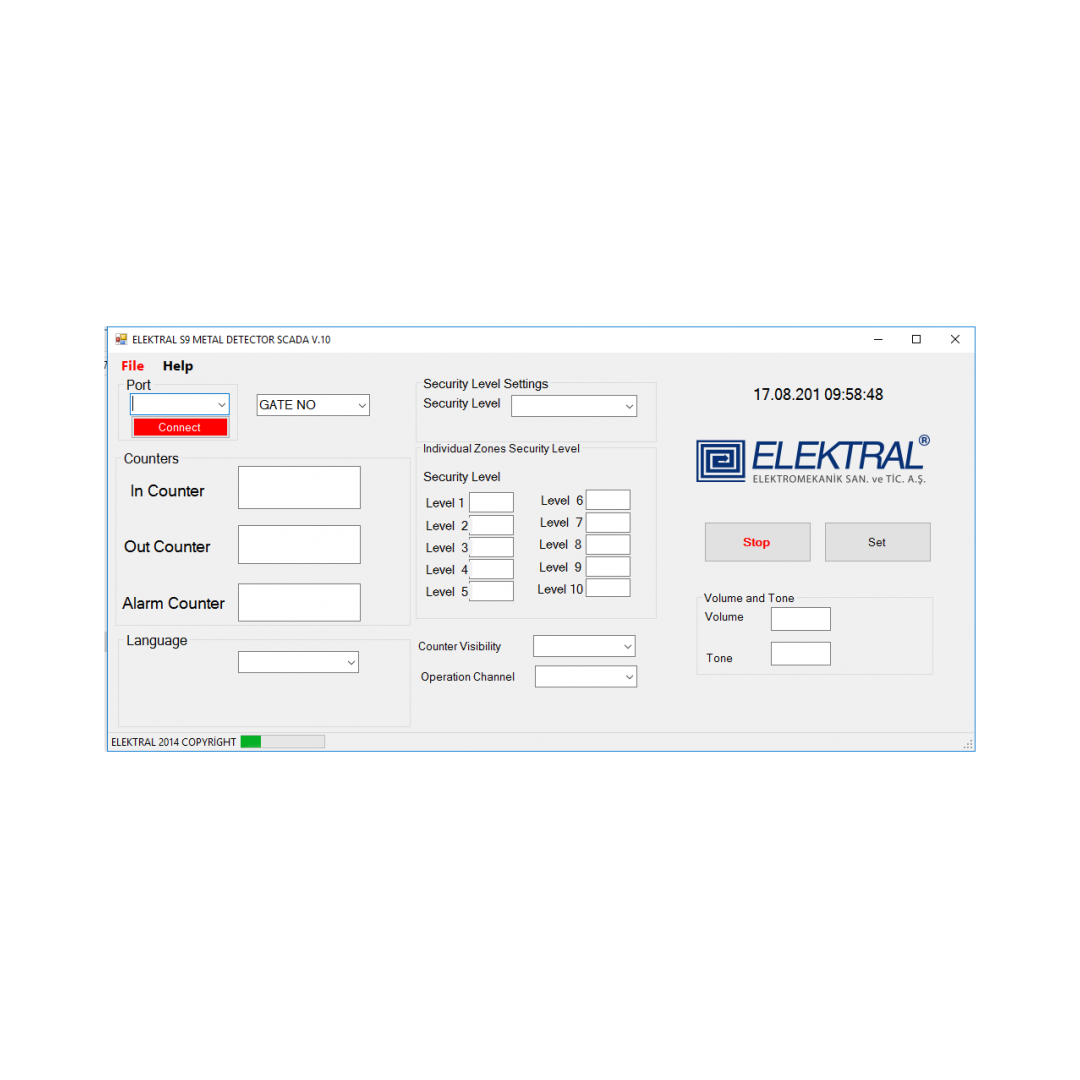The image size is (1080, 1080).
Task: Click the Level 10 input box
Action: tap(608, 588)
